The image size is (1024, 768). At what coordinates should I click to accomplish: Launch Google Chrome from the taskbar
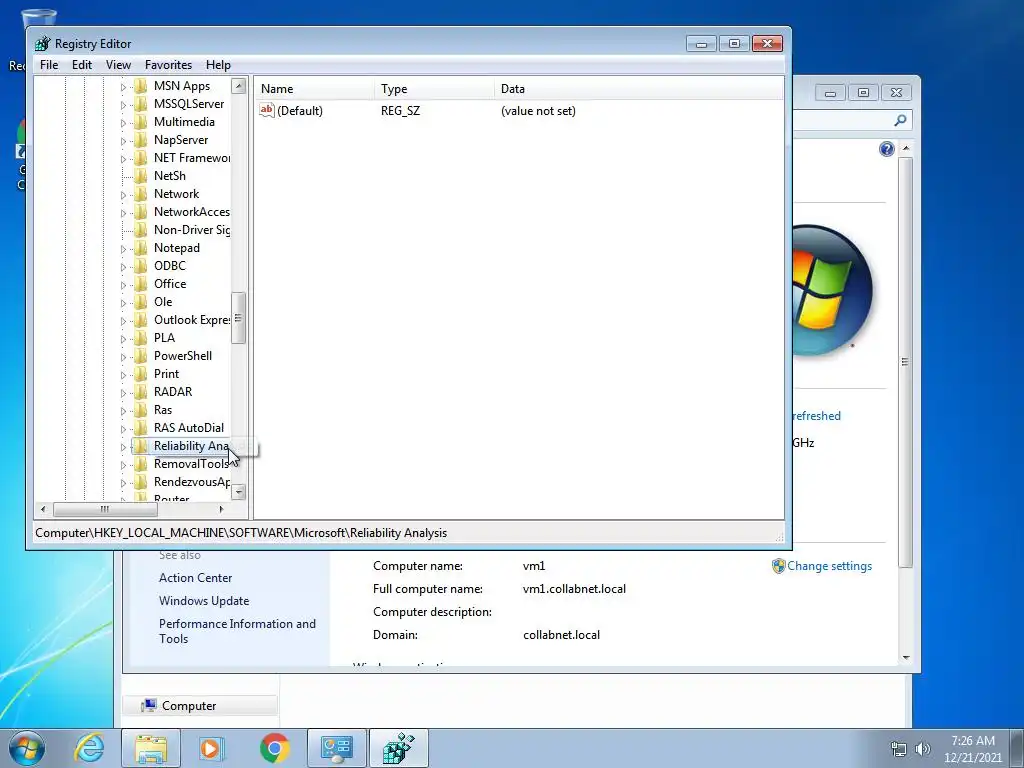point(274,748)
